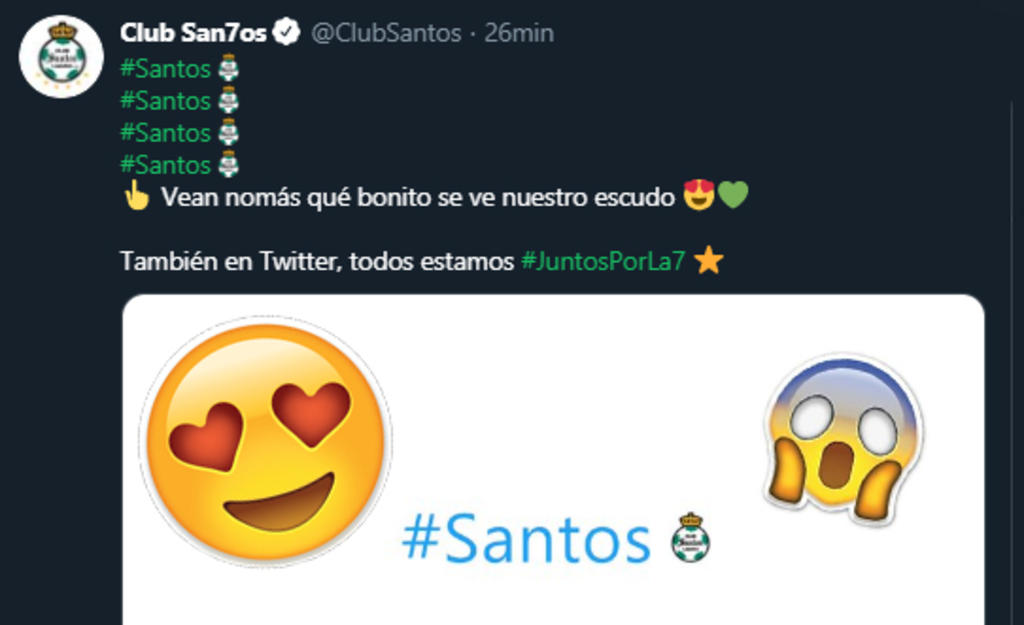Click the 26min tweet timestamp
1024x625 pixels.
click(519, 33)
